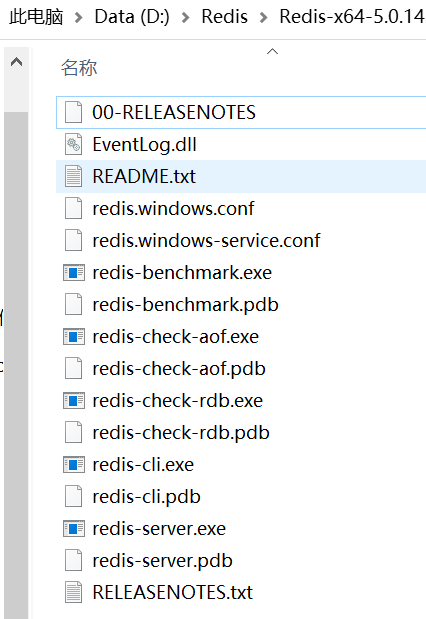Select the redis-cli.exe file name
This screenshot has width=426, height=619.
[x=143, y=465]
